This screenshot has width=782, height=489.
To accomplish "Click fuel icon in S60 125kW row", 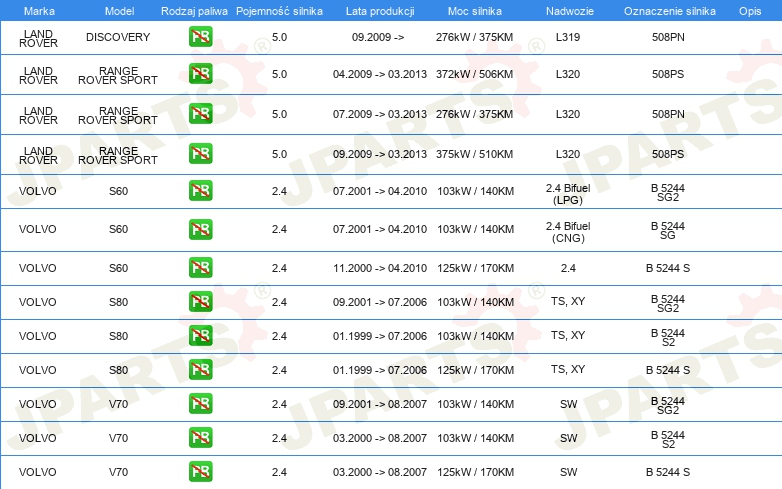I will 200,268.
